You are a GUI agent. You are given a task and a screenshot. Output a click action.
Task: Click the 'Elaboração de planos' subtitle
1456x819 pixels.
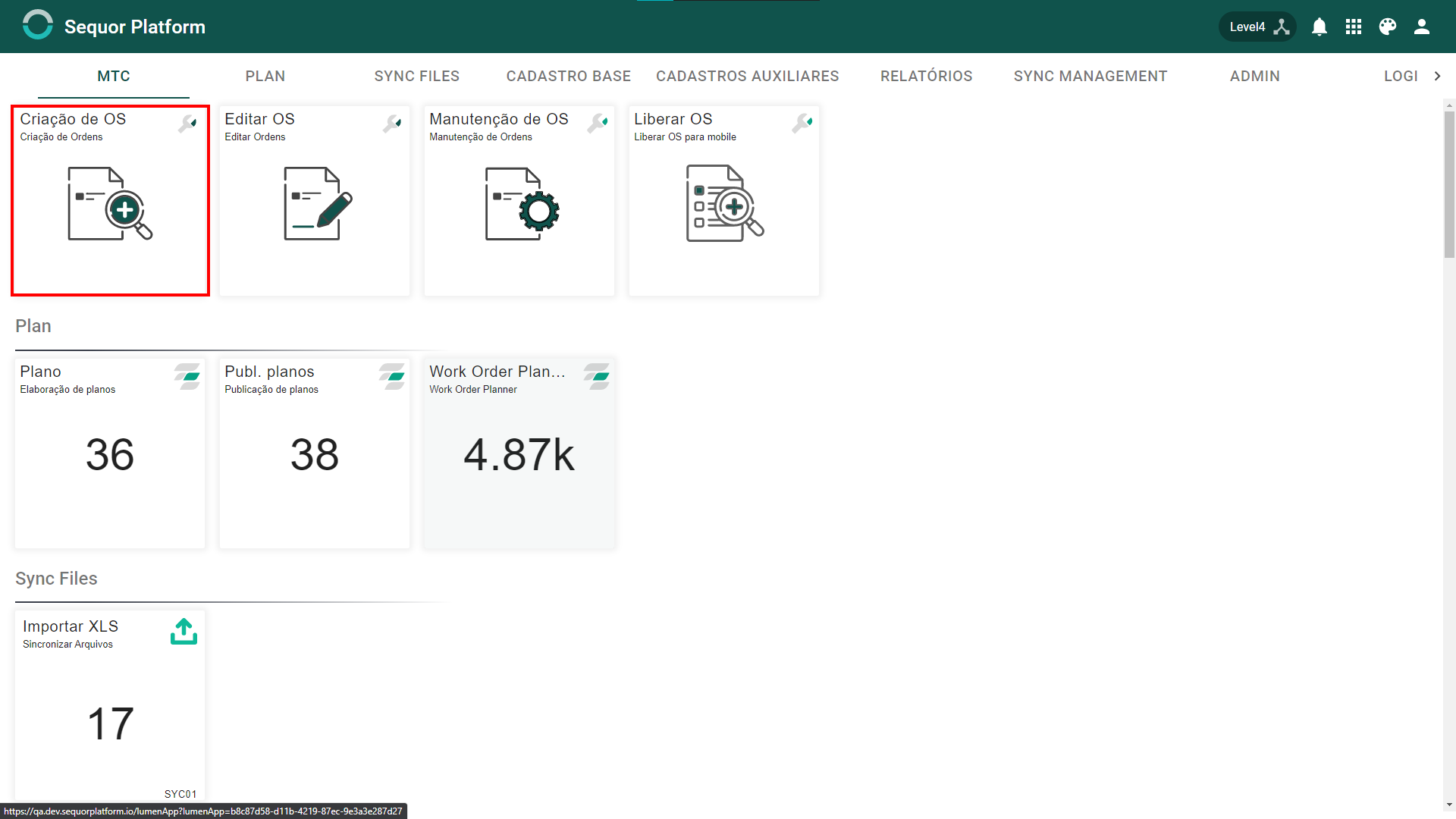[x=67, y=390]
